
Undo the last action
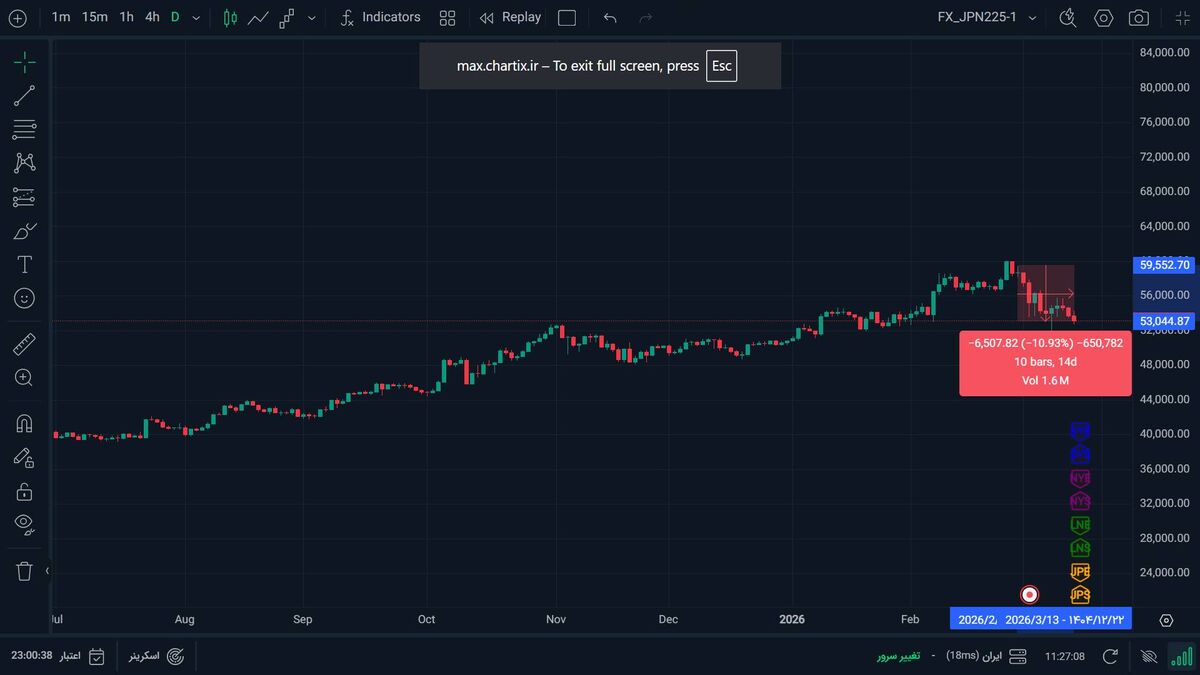coord(610,18)
